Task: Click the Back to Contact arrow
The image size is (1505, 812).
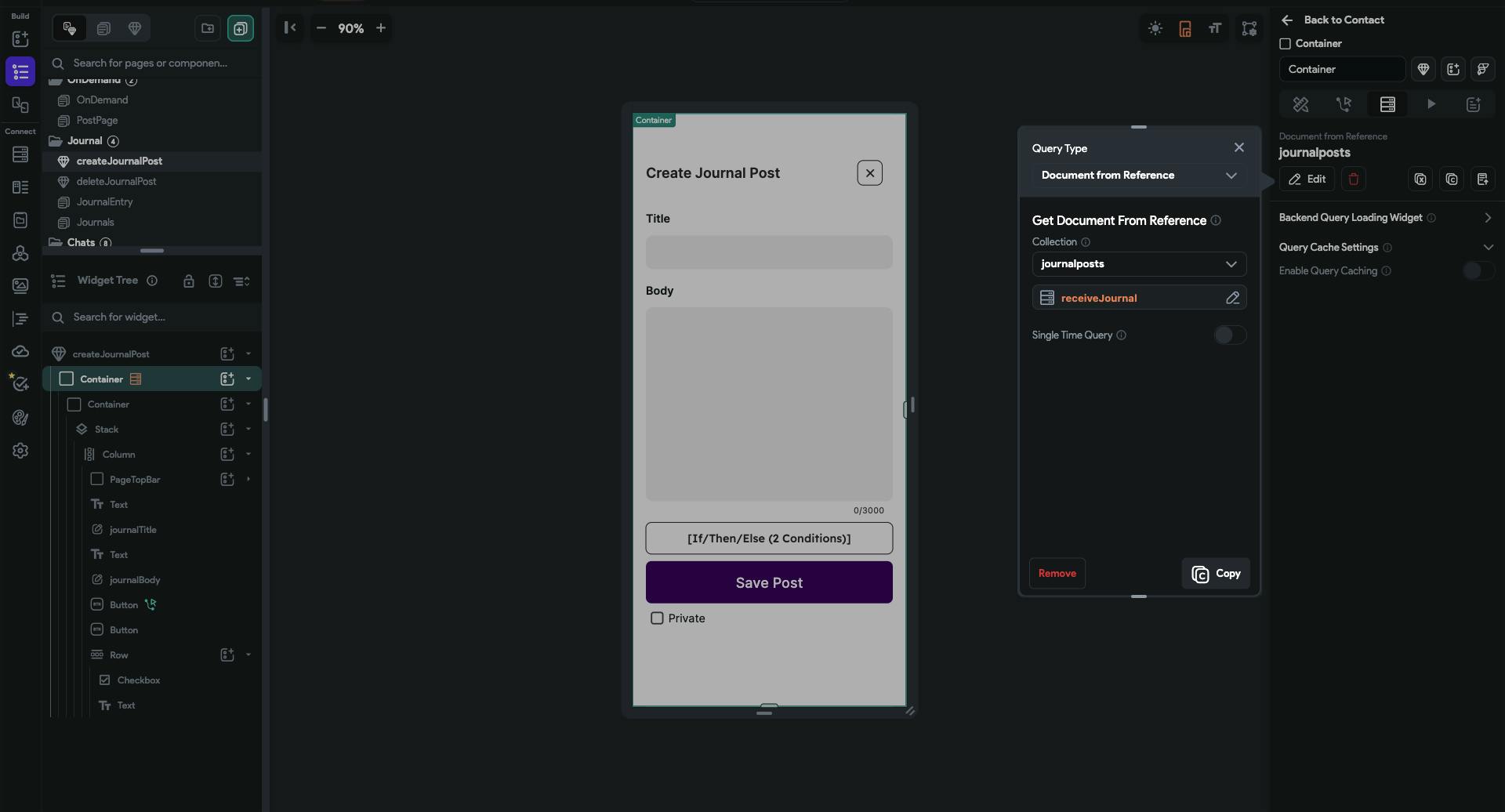Action: [x=1287, y=20]
